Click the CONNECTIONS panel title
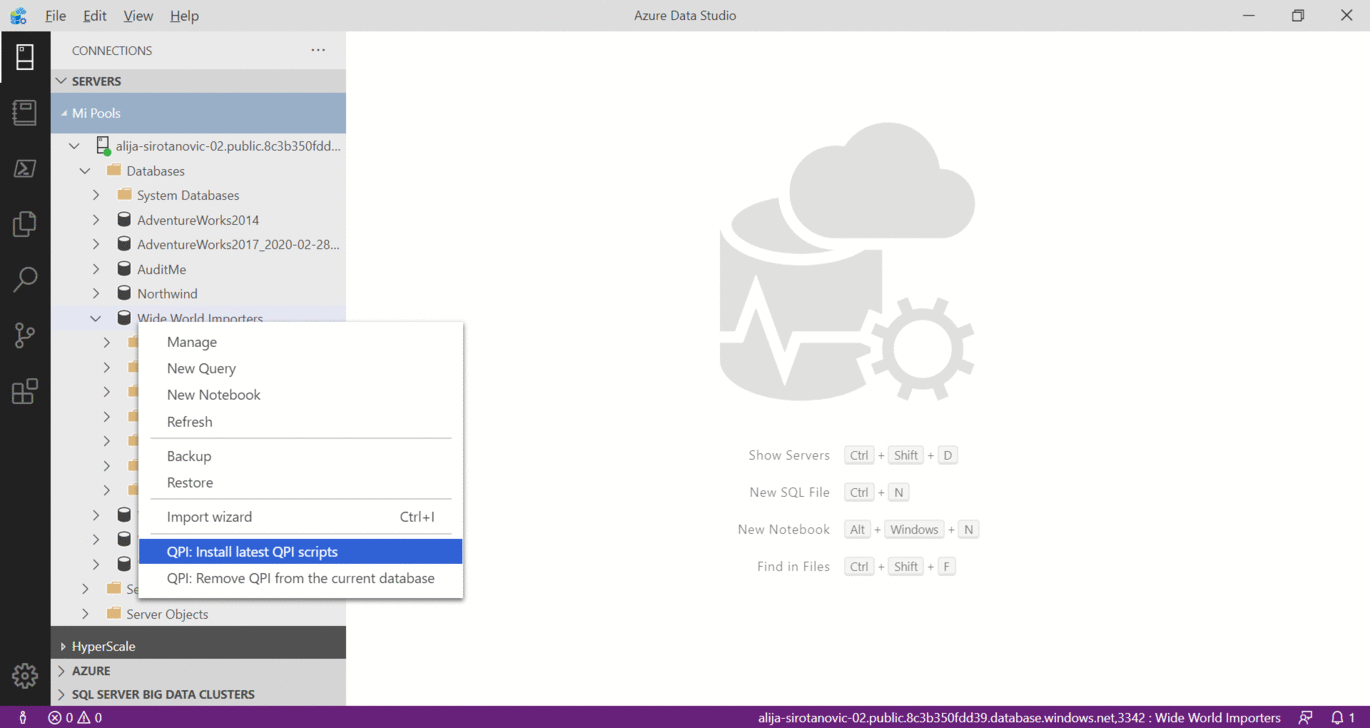The width and height of the screenshot is (1371, 728). [x=112, y=51]
